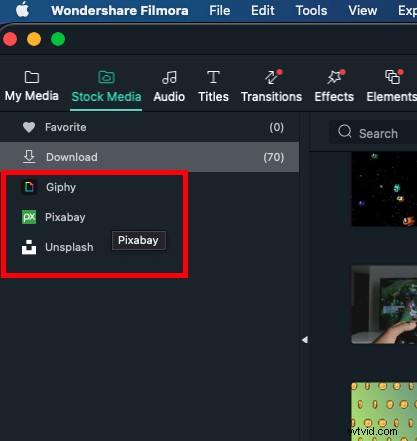Viewport: 417px width, 441px height.
Task: Collapse the sidebar with the triangle arrow
Action: [x=305, y=340]
